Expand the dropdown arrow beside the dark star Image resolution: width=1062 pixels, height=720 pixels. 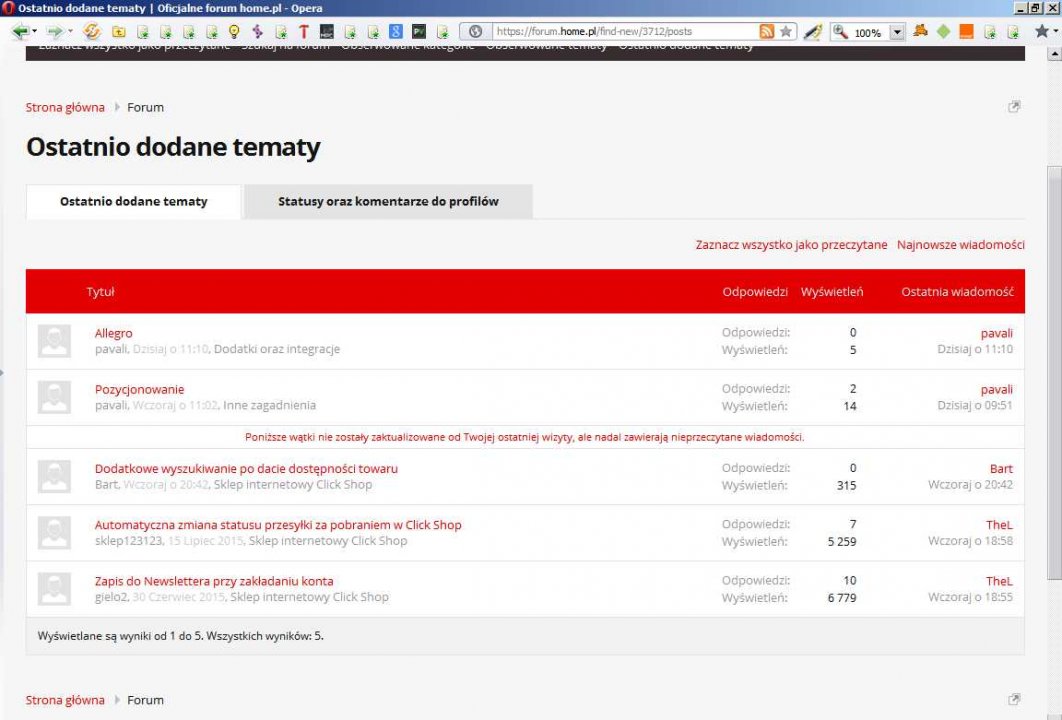pyautogui.click(x=1055, y=31)
